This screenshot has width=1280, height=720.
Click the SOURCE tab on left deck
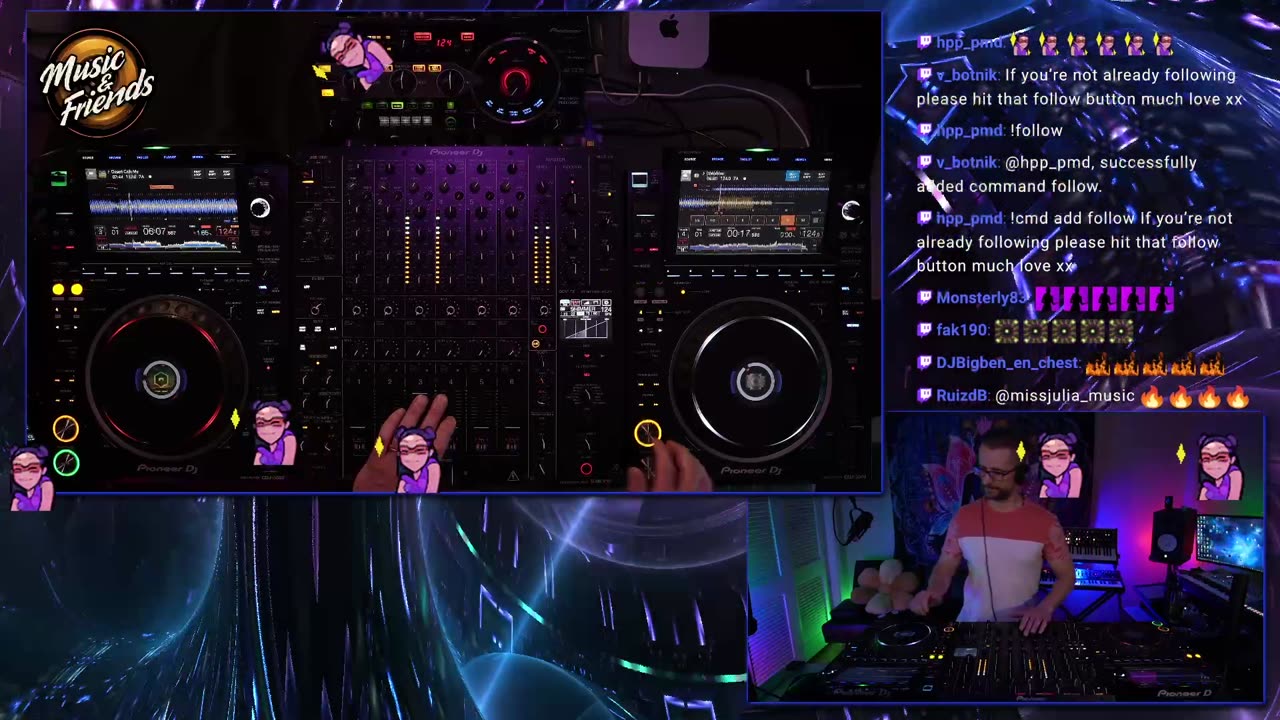tap(88, 157)
